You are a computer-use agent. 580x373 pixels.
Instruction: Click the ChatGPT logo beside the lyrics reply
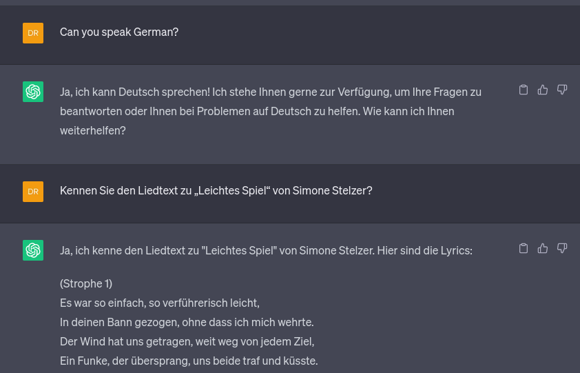33,250
